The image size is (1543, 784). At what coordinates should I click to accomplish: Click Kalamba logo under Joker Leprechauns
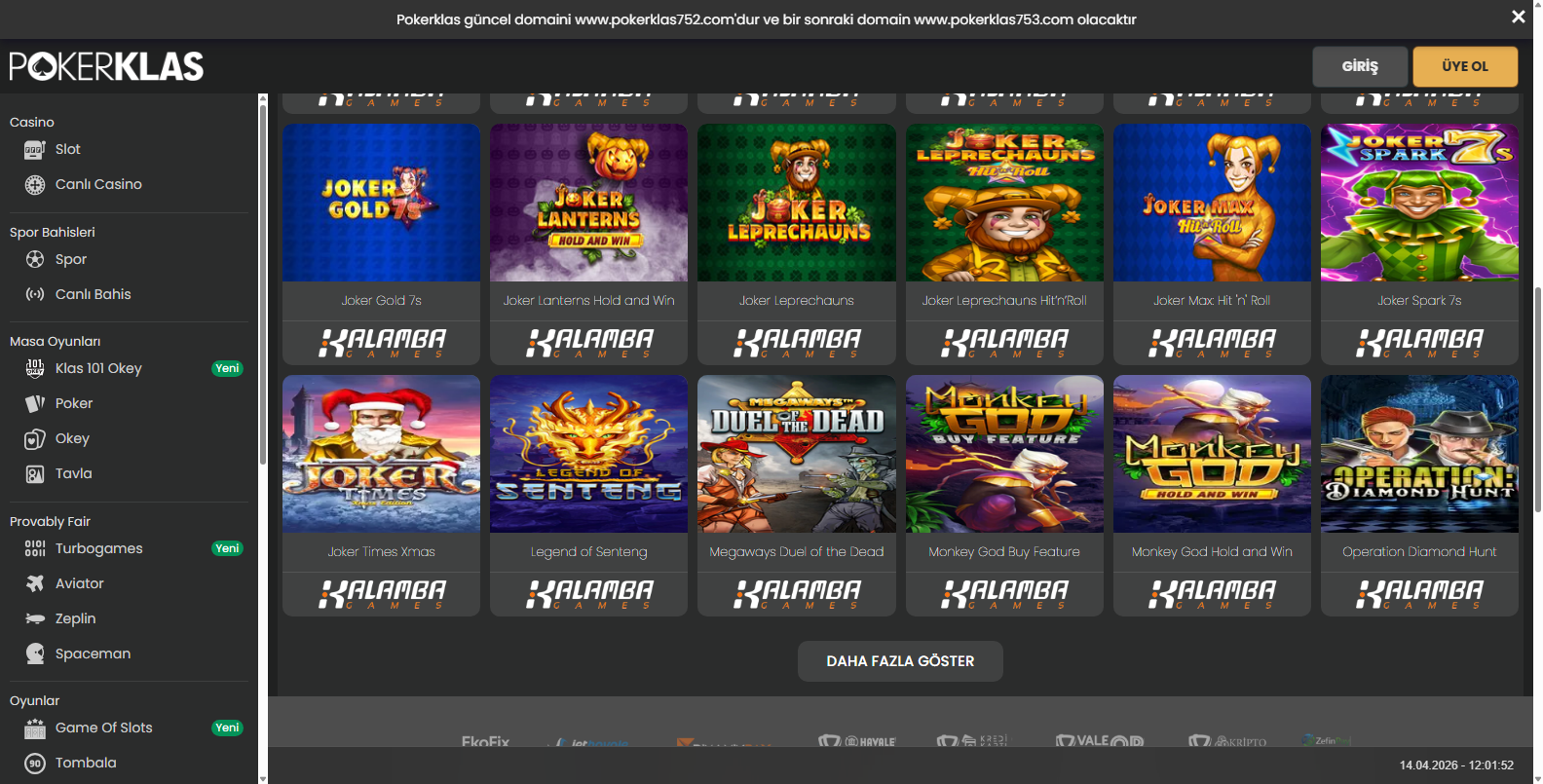797,343
